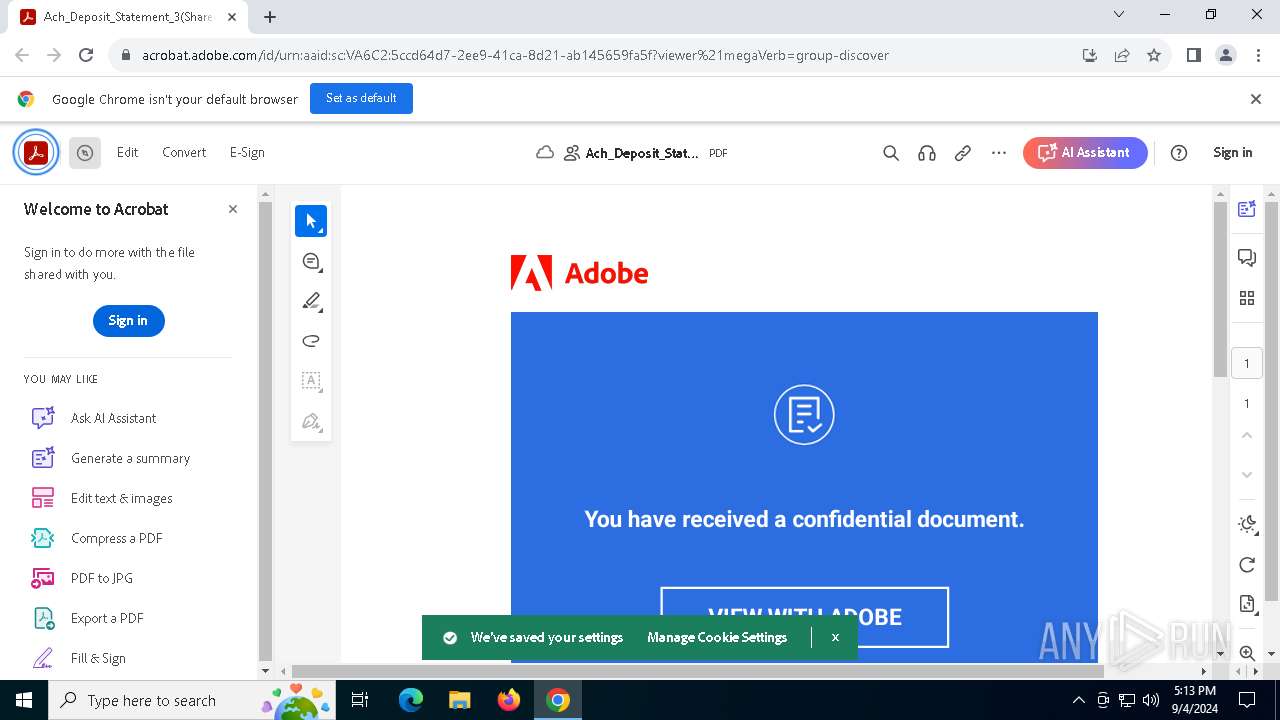Pick the AI pen tool at toolbar bottom

[311, 421]
